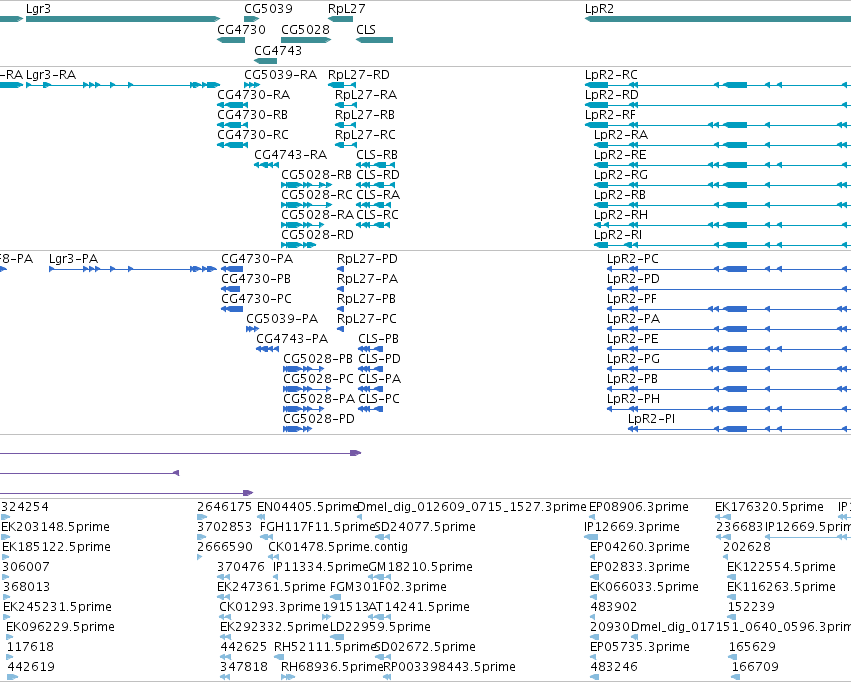Click protein CG4743-PA
The height and width of the screenshot is (682, 851).
click(x=292, y=339)
